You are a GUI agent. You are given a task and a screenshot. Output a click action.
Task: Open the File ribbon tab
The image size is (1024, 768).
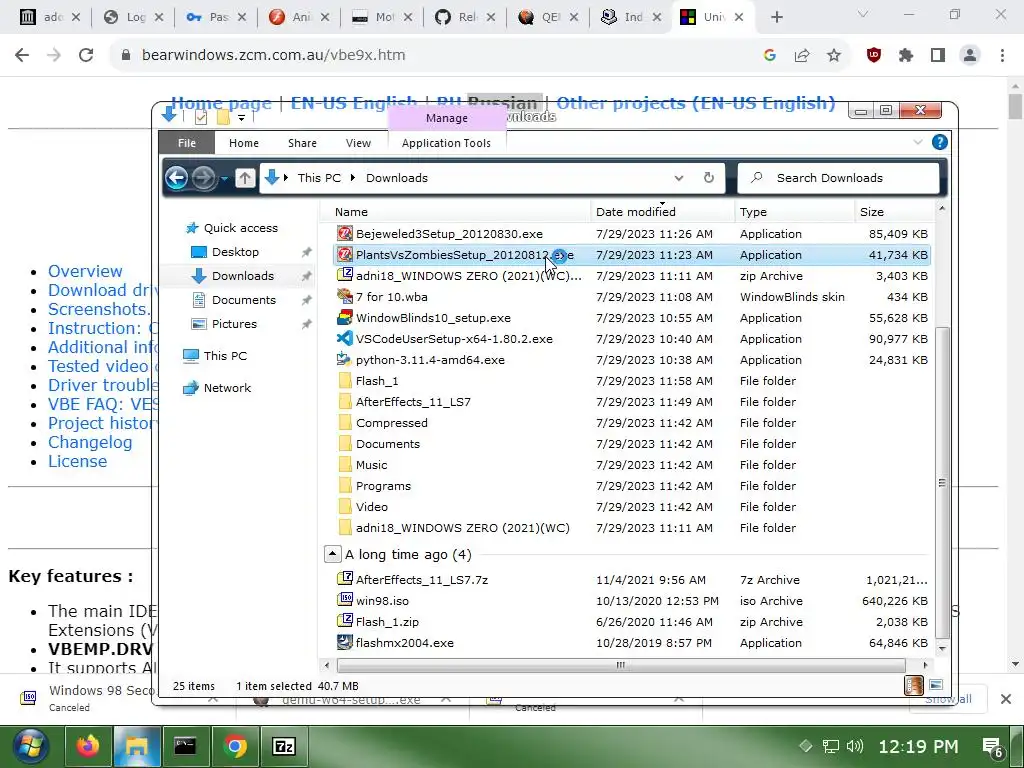[187, 143]
